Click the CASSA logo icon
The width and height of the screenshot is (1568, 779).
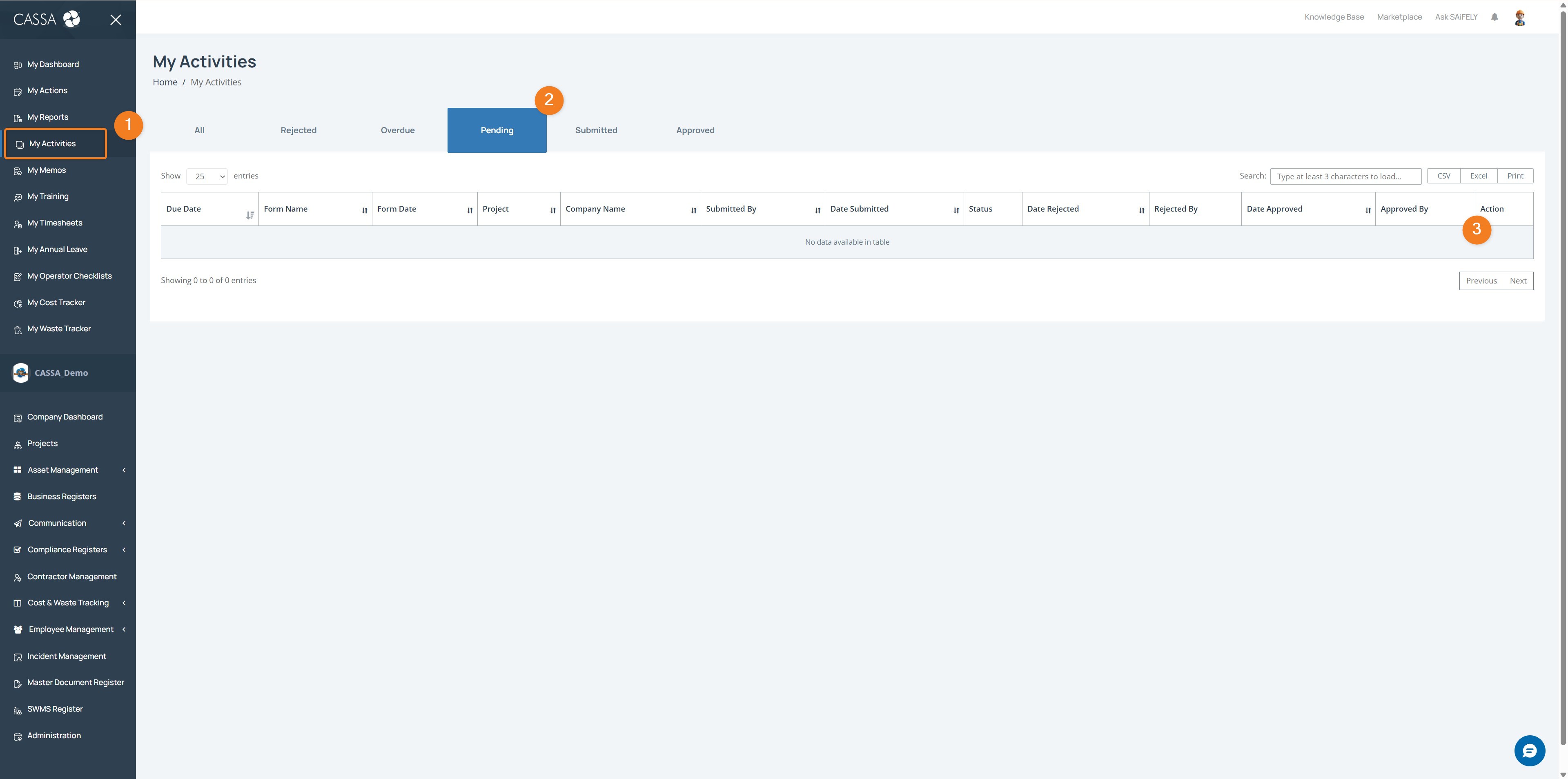72,19
